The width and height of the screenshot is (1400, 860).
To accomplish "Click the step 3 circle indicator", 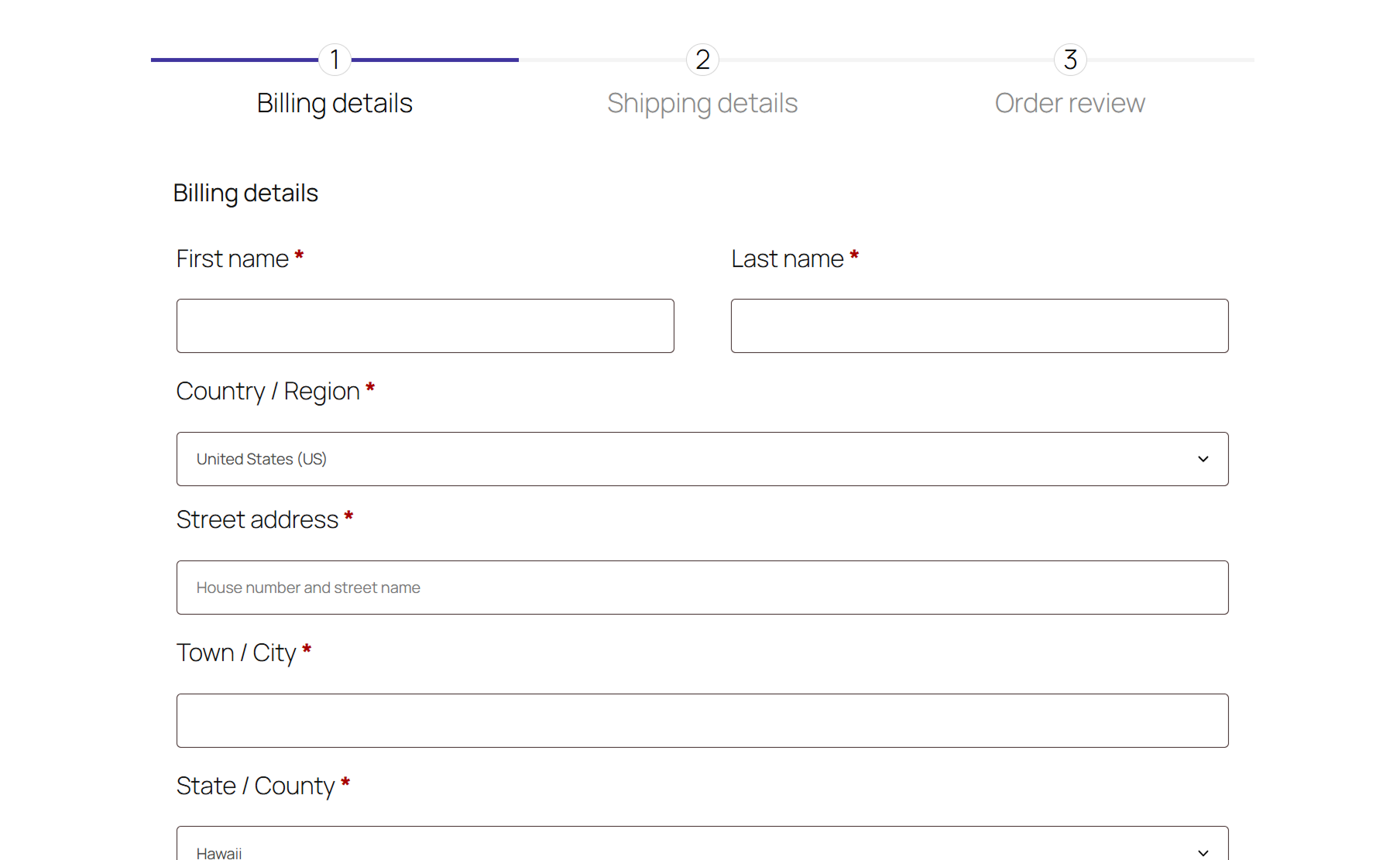I will tap(1070, 60).
